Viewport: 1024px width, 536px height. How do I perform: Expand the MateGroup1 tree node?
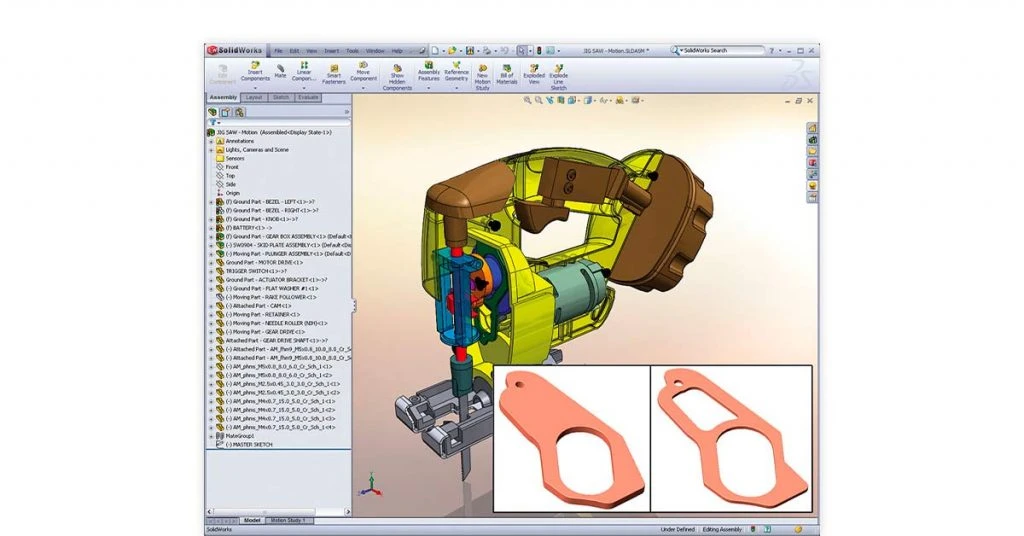tap(211, 436)
